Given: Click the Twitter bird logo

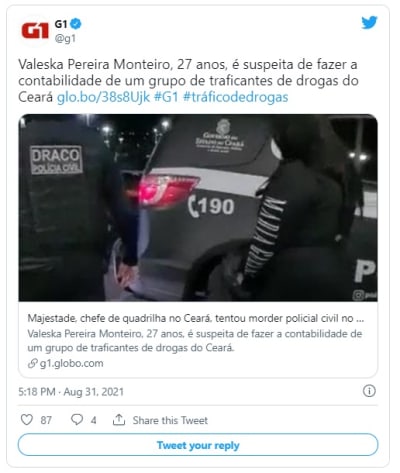Looking at the screenshot, I should [369, 22].
